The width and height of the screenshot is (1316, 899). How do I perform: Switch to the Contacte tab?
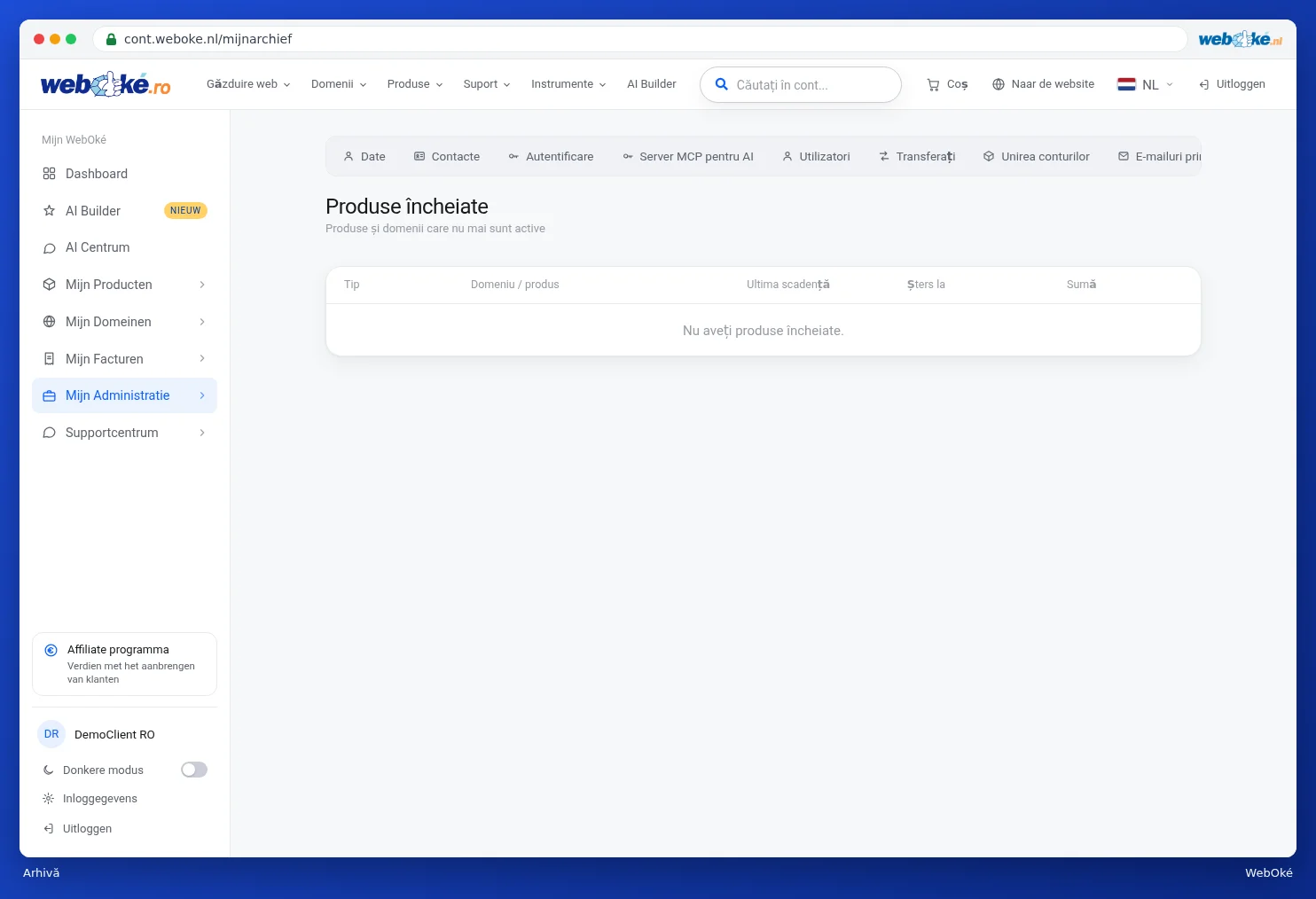click(447, 157)
